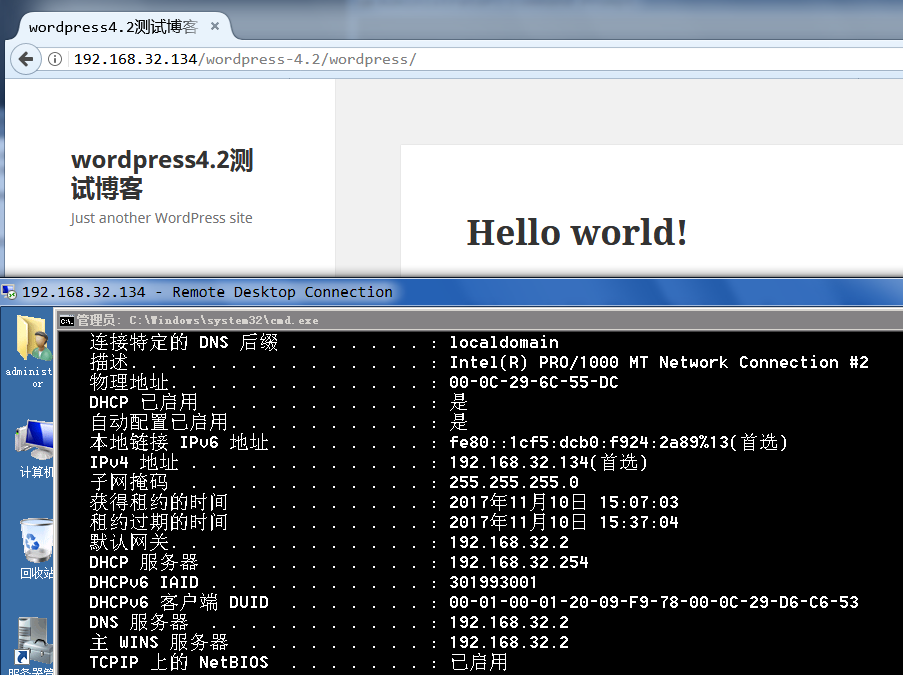Image resolution: width=903 pixels, height=675 pixels.
Task: Open the Remote Desktop Connection title bar icon
Action: tap(10, 292)
